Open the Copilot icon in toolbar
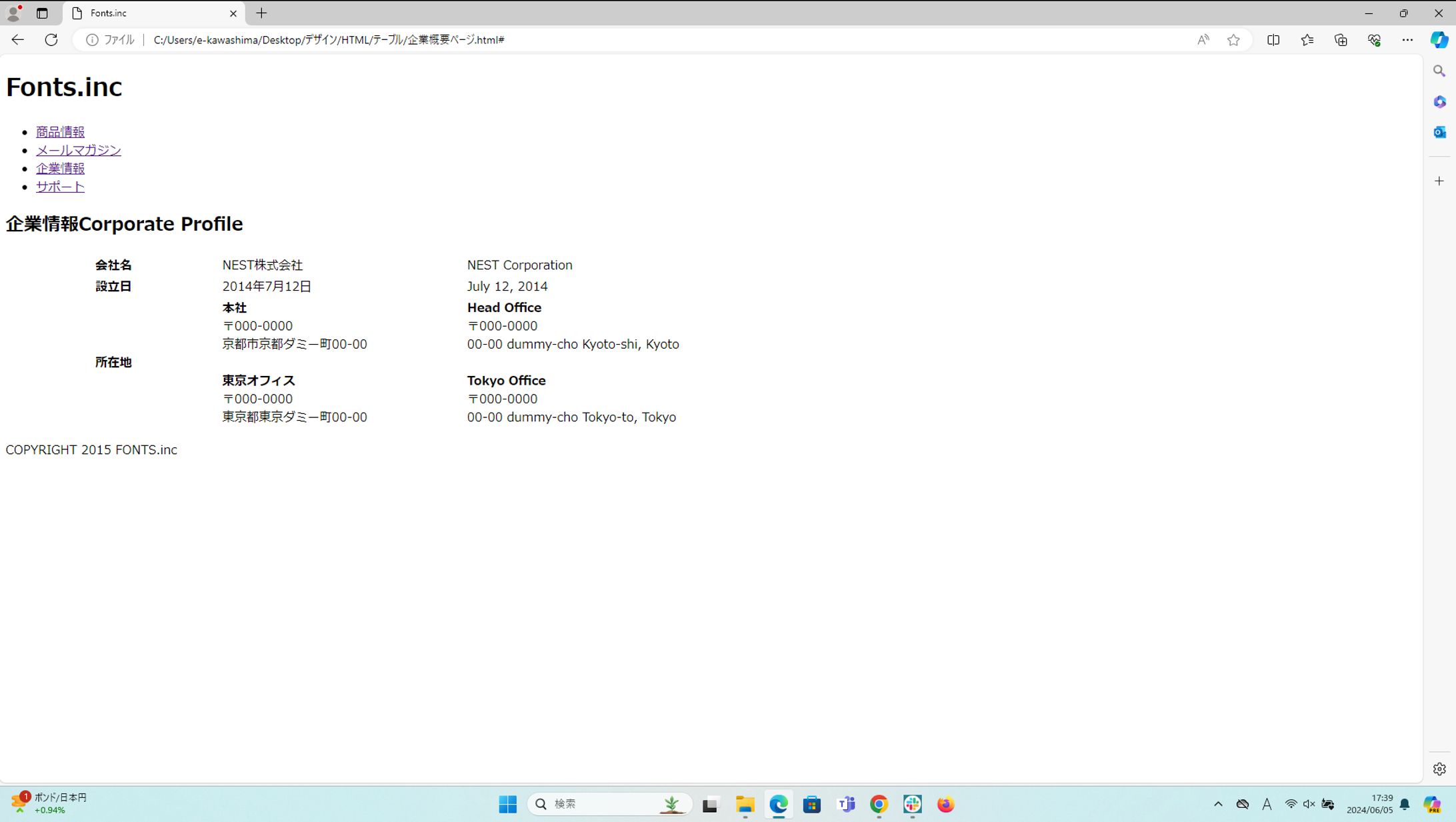The height and width of the screenshot is (822, 1456). (1439, 40)
